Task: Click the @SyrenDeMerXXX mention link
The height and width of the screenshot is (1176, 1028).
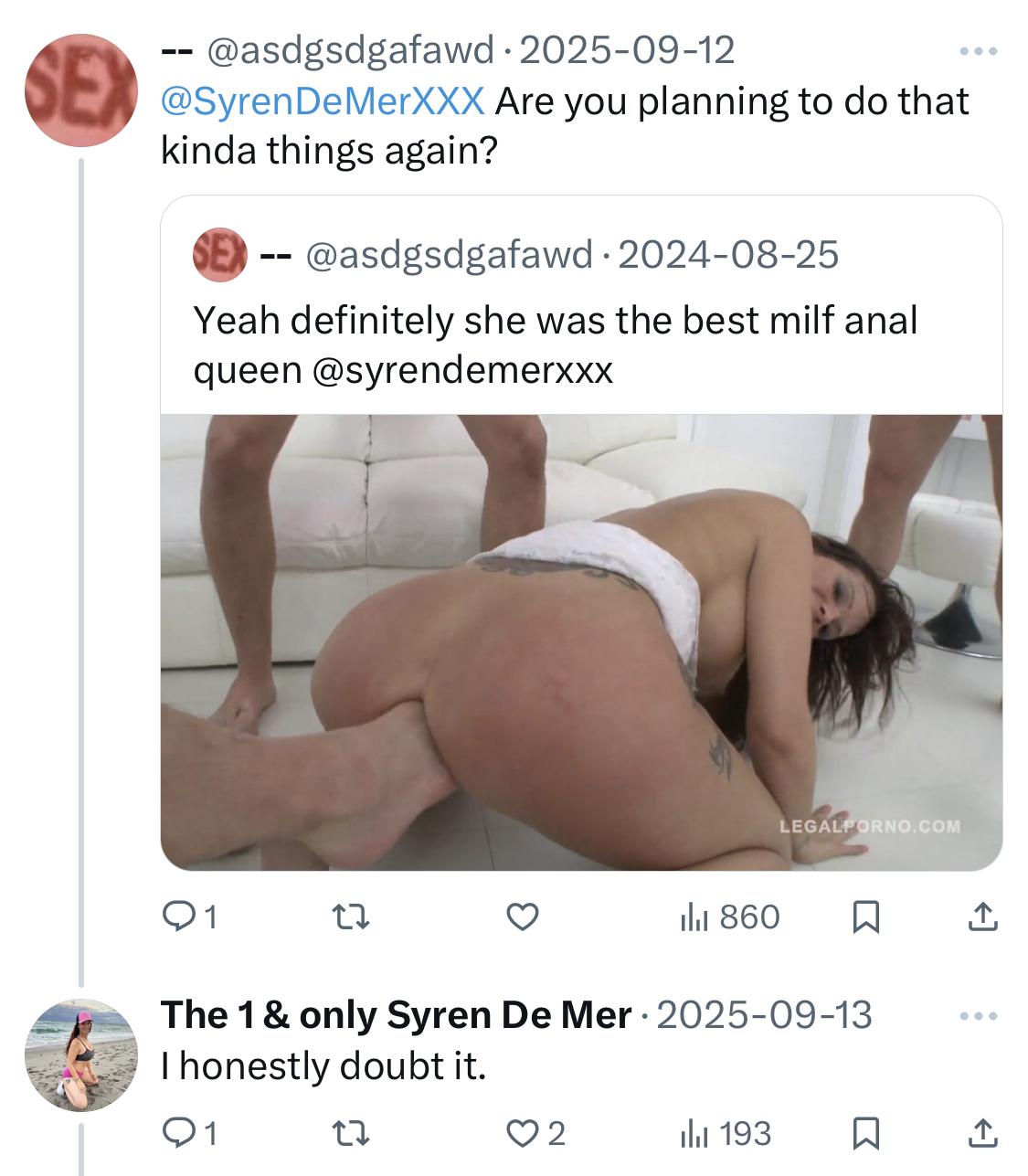Action: 323,101
